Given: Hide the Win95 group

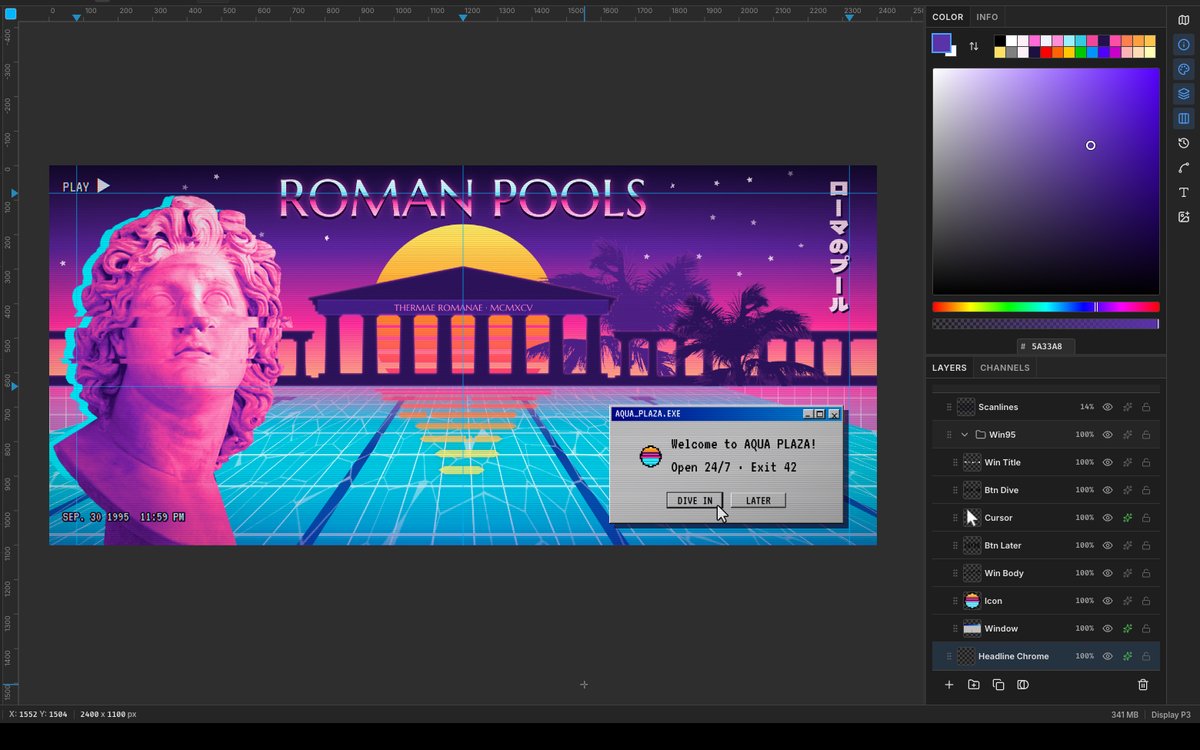Looking at the screenshot, I should [x=1107, y=435].
